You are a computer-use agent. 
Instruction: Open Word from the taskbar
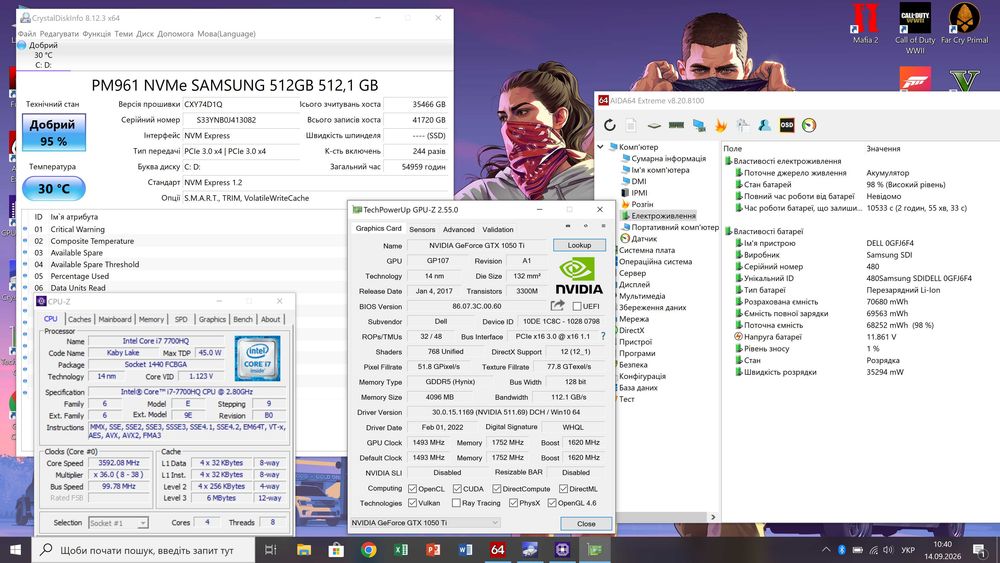click(x=466, y=550)
